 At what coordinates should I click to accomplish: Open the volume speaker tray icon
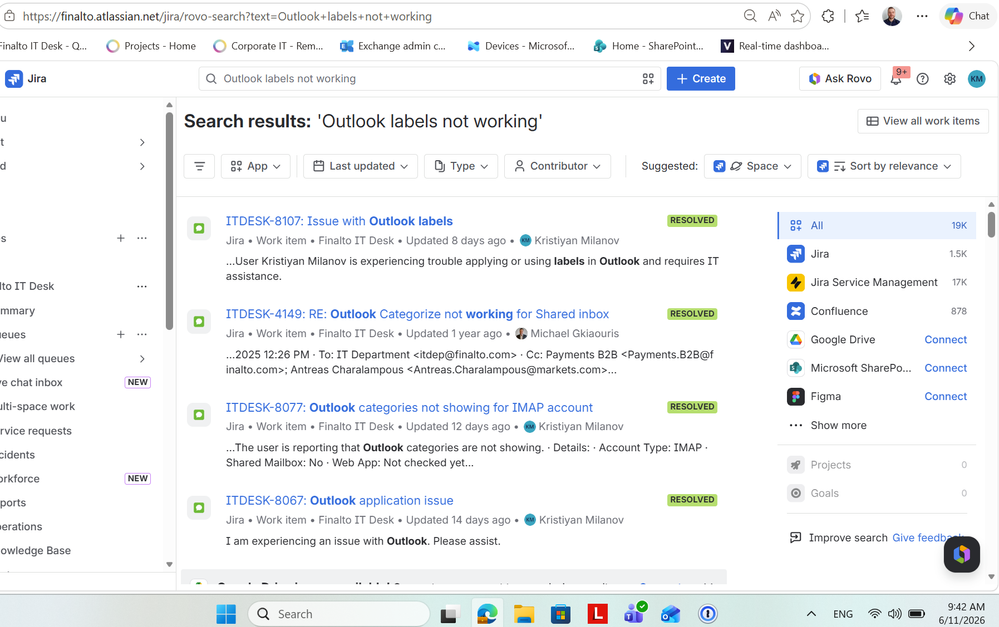(x=895, y=614)
